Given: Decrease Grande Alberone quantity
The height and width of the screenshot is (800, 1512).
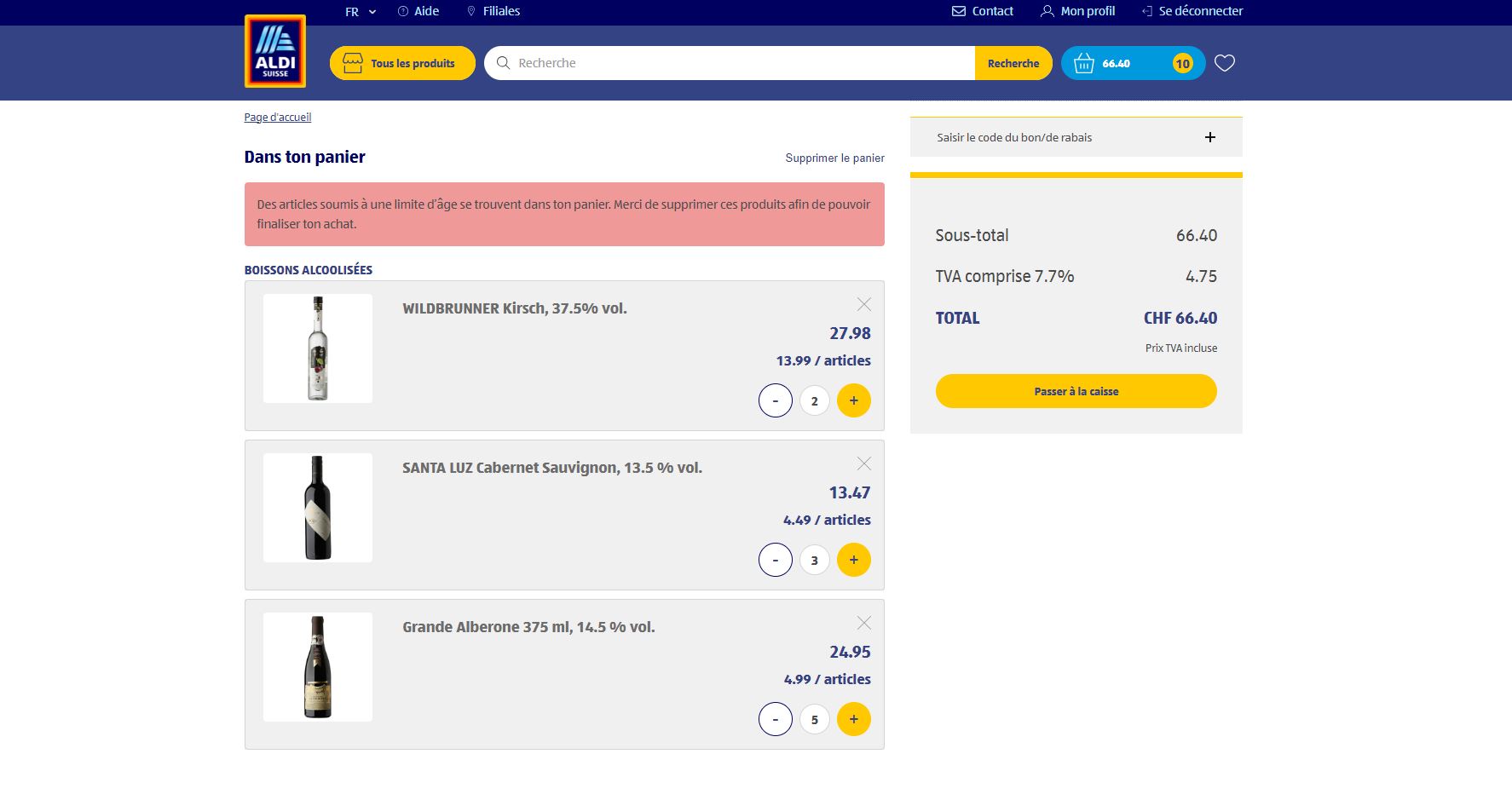Looking at the screenshot, I should (x=775, y=719).
